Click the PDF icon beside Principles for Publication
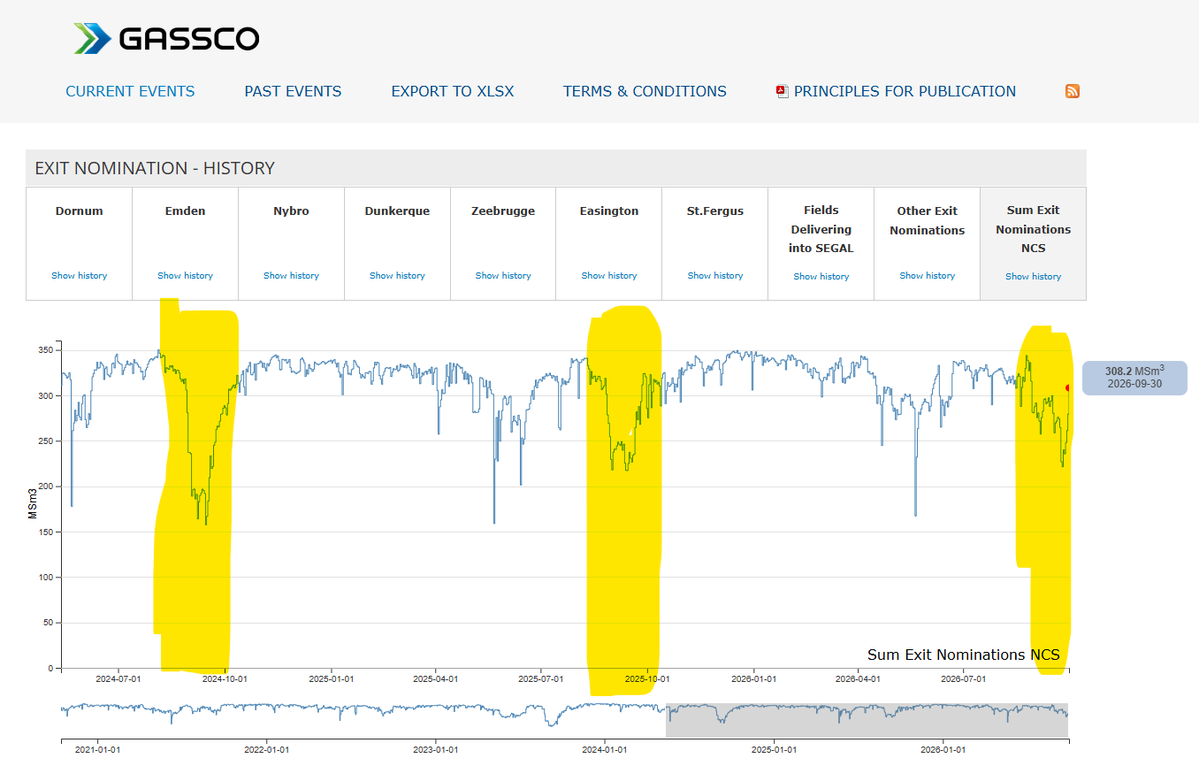 point(781,91)
